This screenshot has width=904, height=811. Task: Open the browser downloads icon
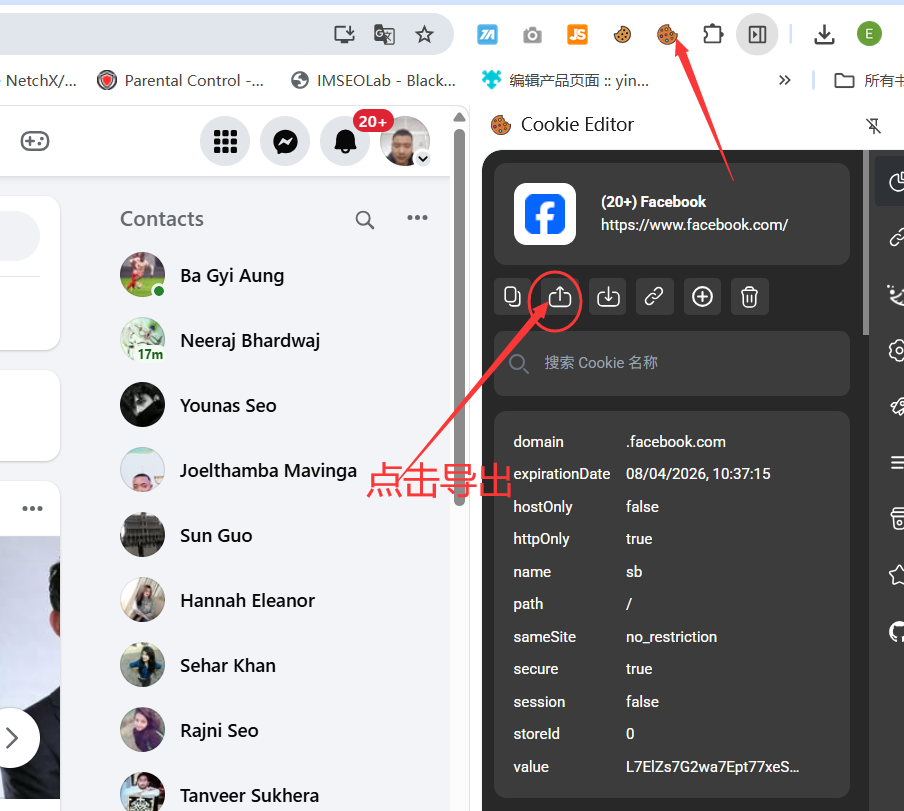(x=824, y=35)
